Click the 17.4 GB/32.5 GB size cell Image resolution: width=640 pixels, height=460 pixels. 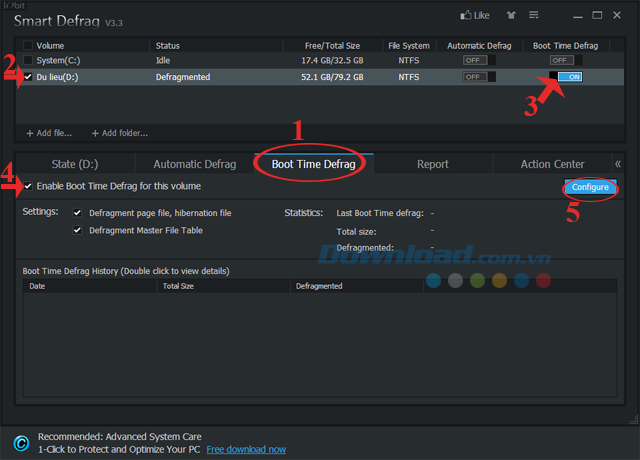[332, 60]
